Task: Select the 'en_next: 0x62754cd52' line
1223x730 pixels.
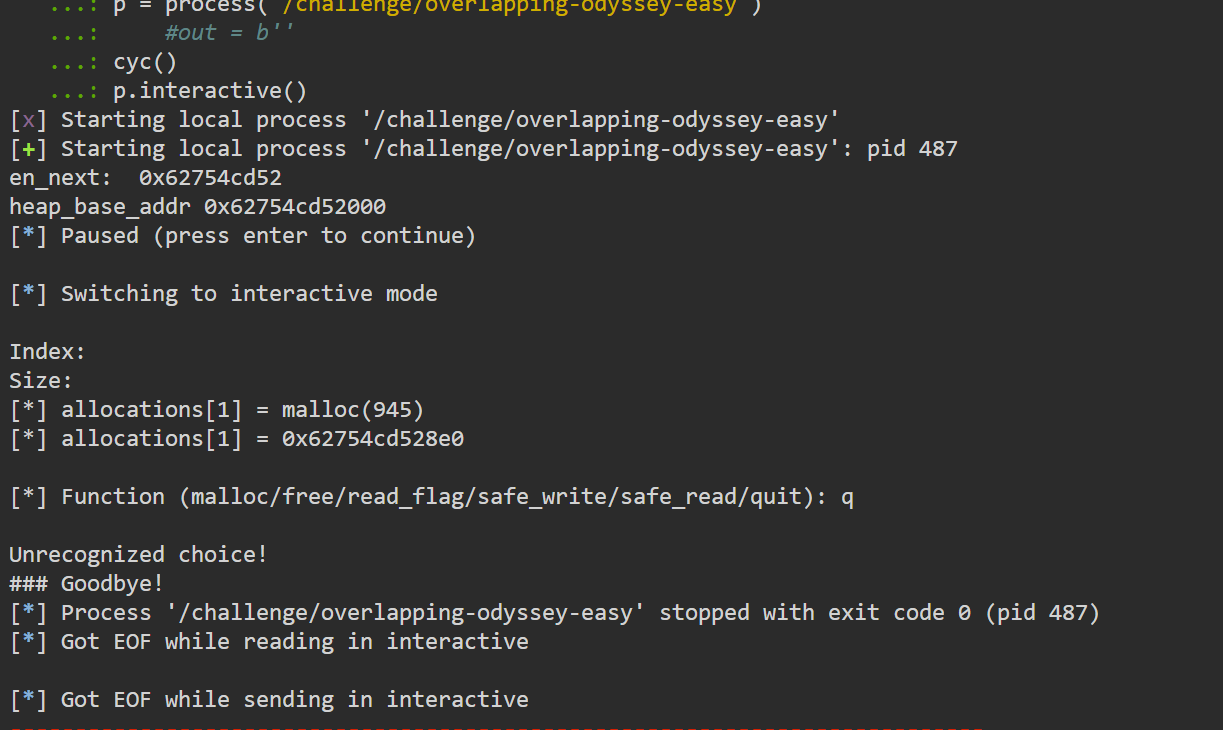Action: pyautogui.click(x=146, y=178)
